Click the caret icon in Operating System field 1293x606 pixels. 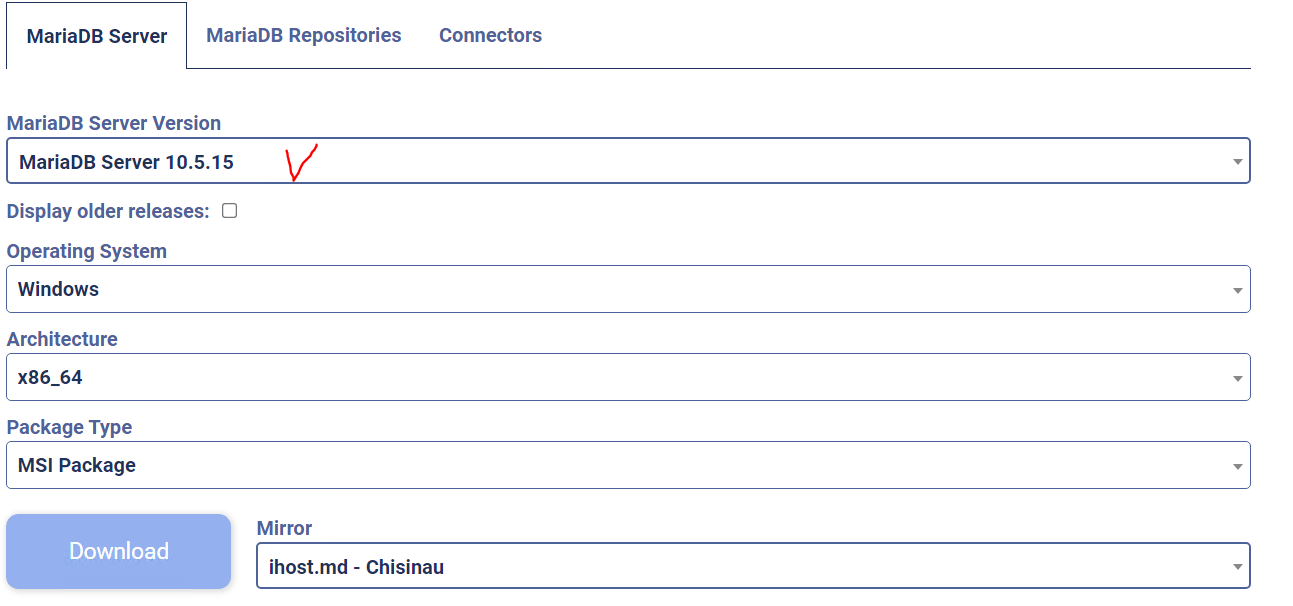click(x=1237, y=291)
